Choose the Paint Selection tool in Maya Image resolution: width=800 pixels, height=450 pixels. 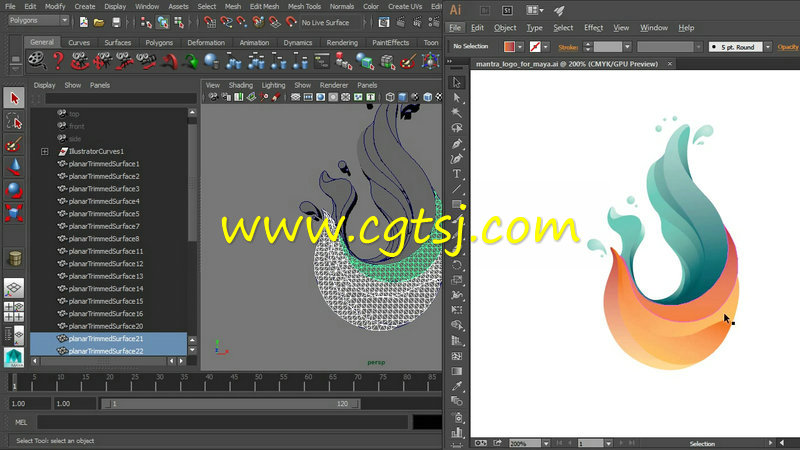pos(14,144)
